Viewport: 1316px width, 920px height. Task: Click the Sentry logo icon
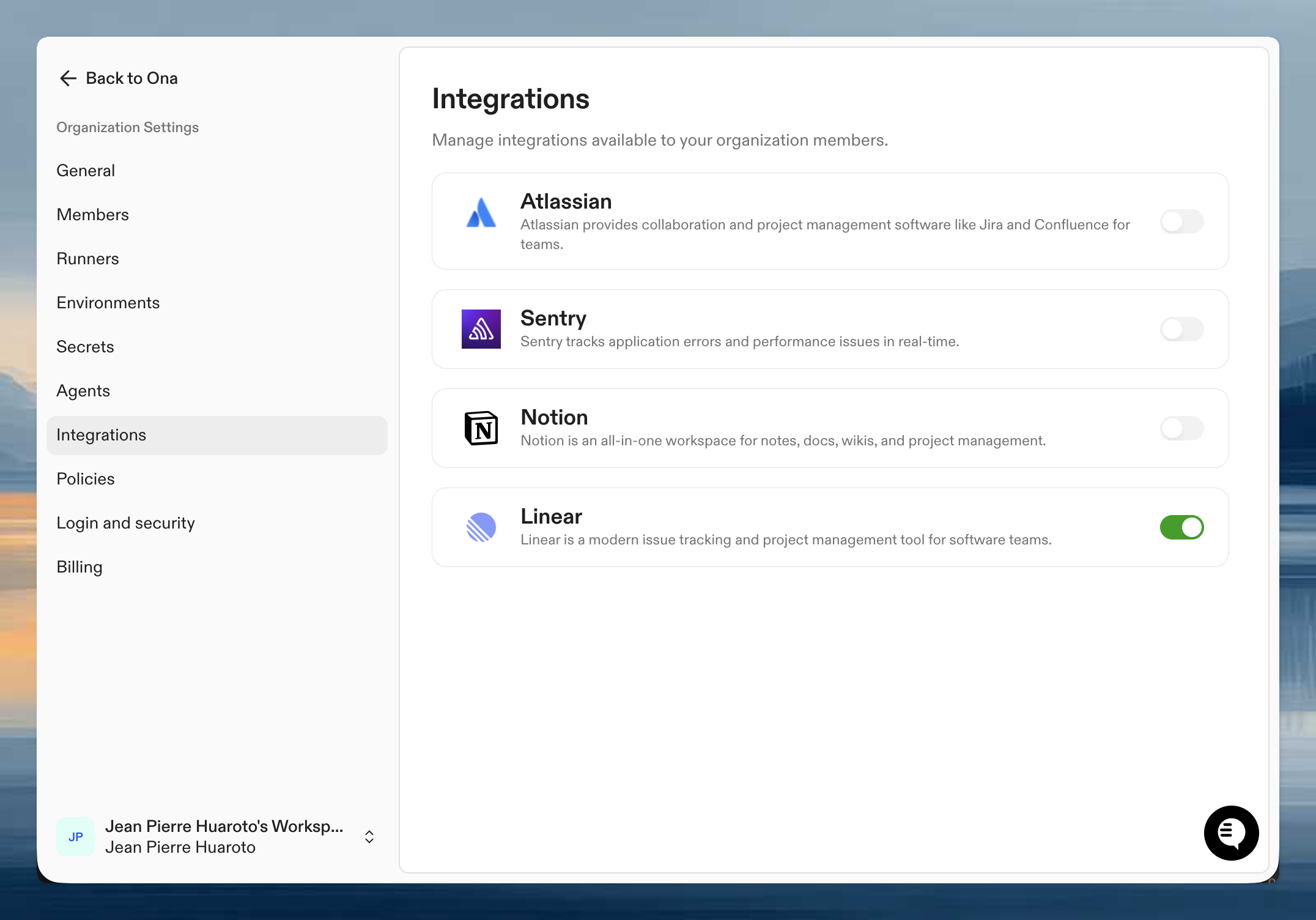click(481, 329)
